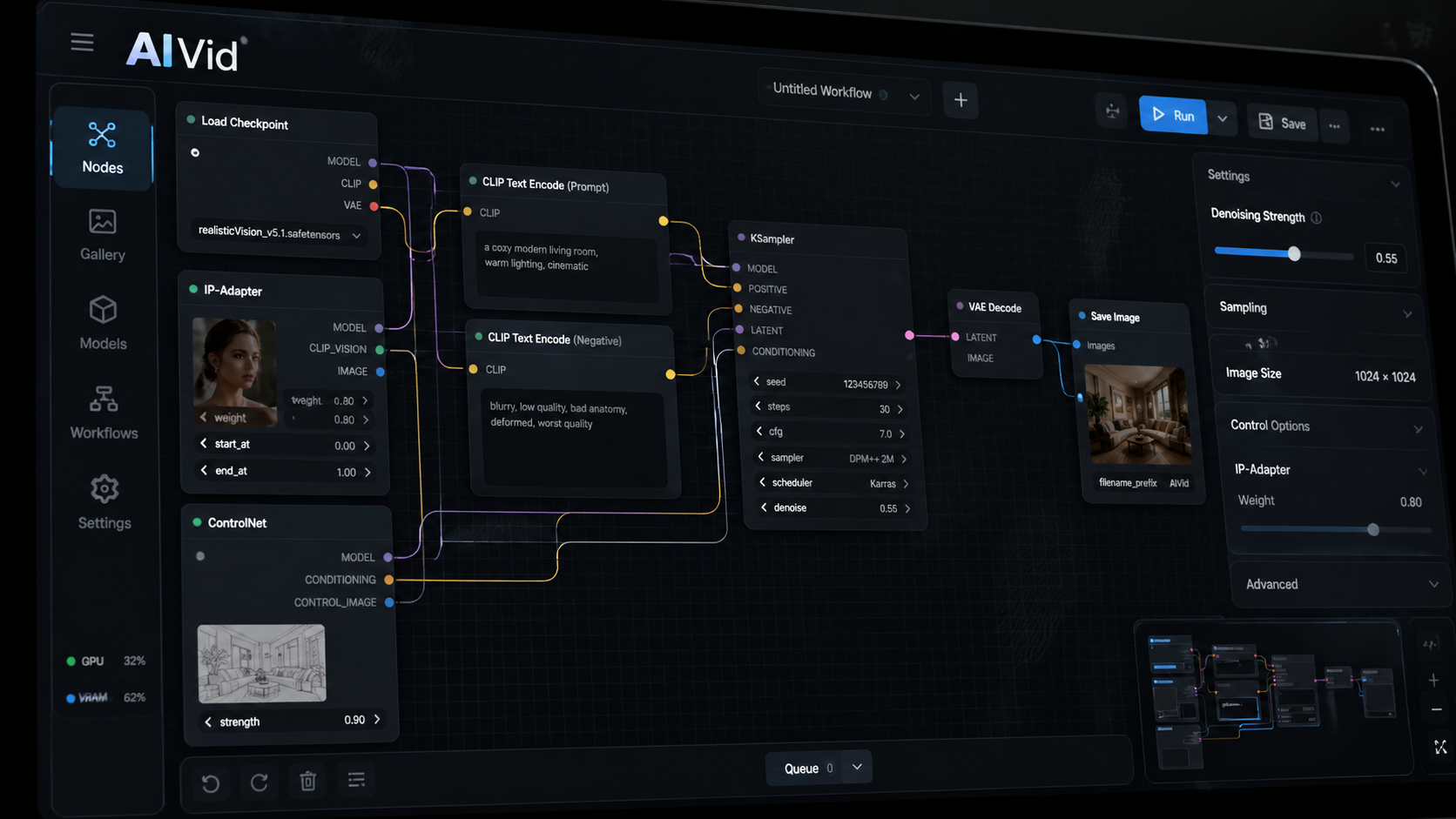The width and height of the screenshot is (1456, 819).
Task: Open realisticVision_v5.1.safetensors checkpoint dropdown
Action: click(279, 233)
